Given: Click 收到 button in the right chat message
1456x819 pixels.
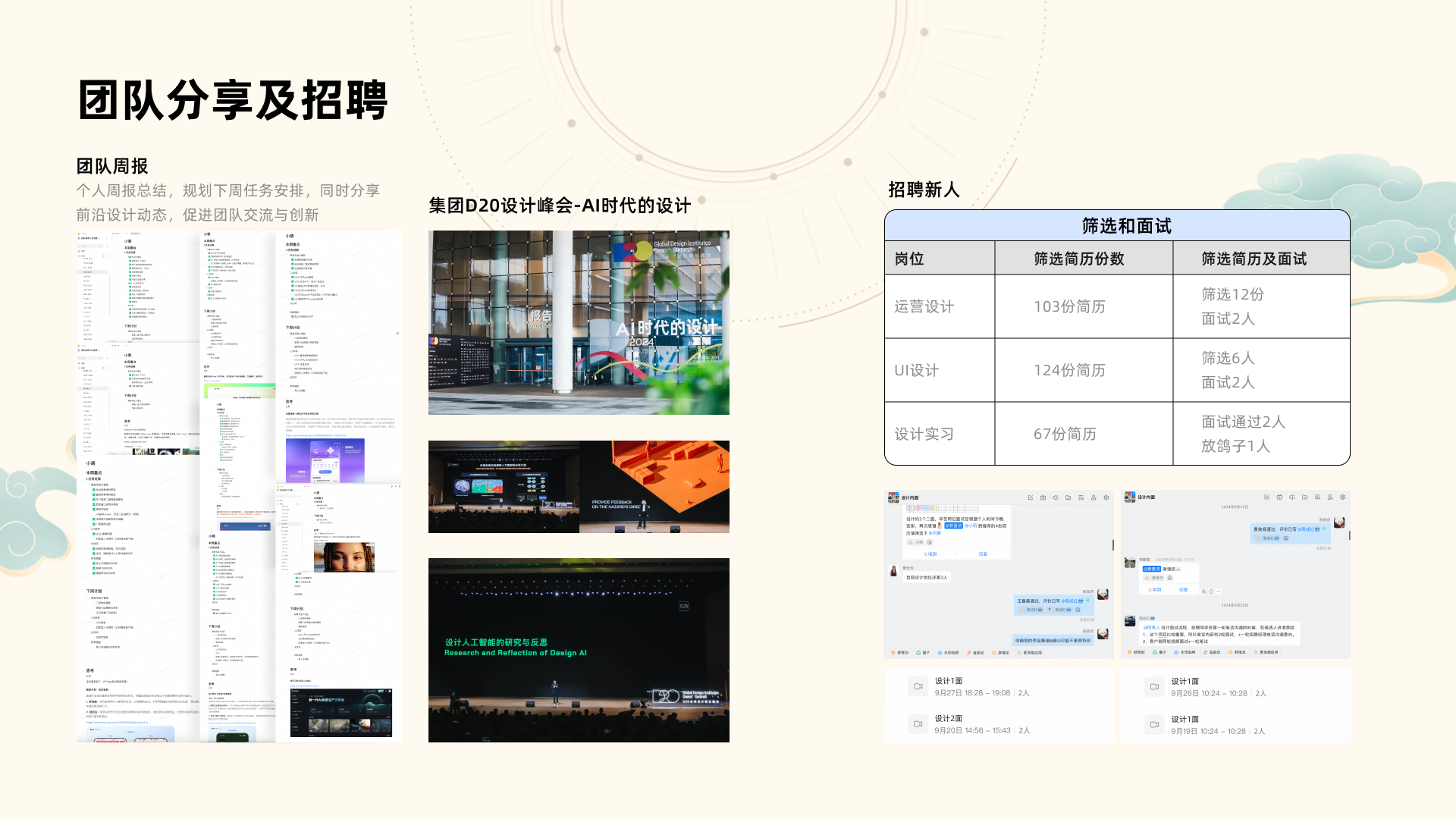Looking at the screenshot, I should [x=1155, y=589].
